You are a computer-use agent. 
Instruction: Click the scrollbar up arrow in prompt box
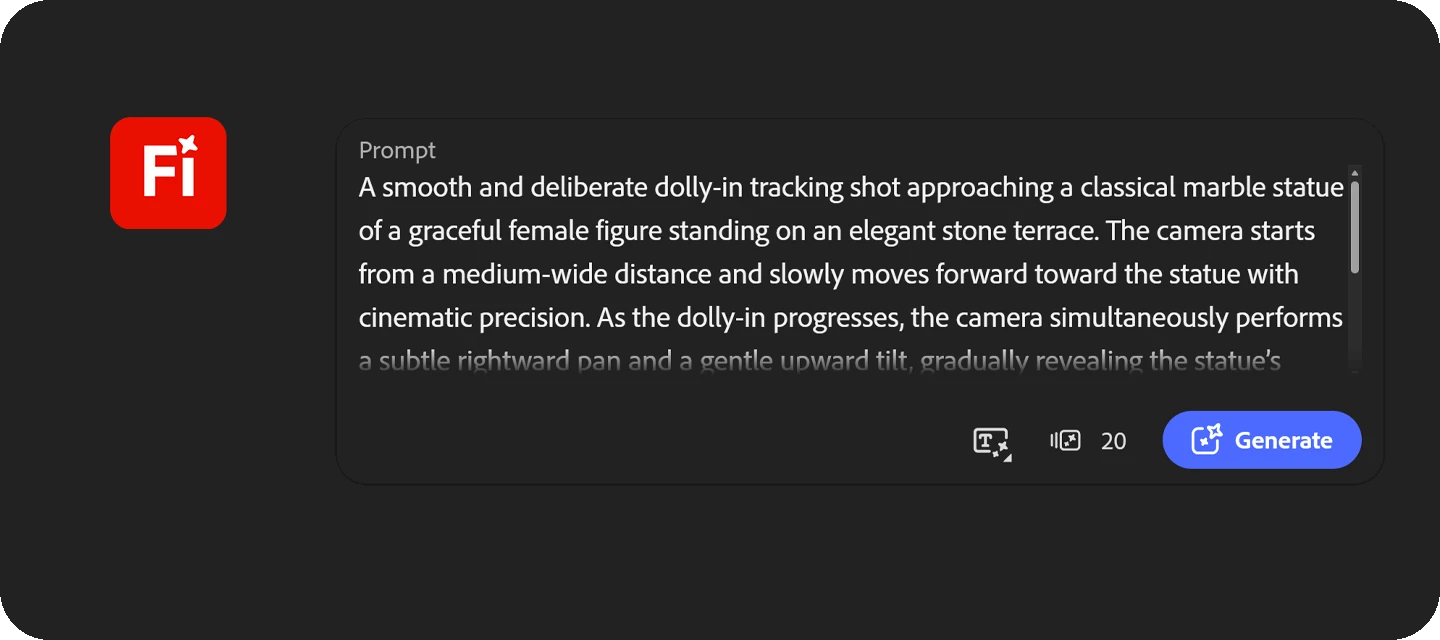(x=1355, y=172)
